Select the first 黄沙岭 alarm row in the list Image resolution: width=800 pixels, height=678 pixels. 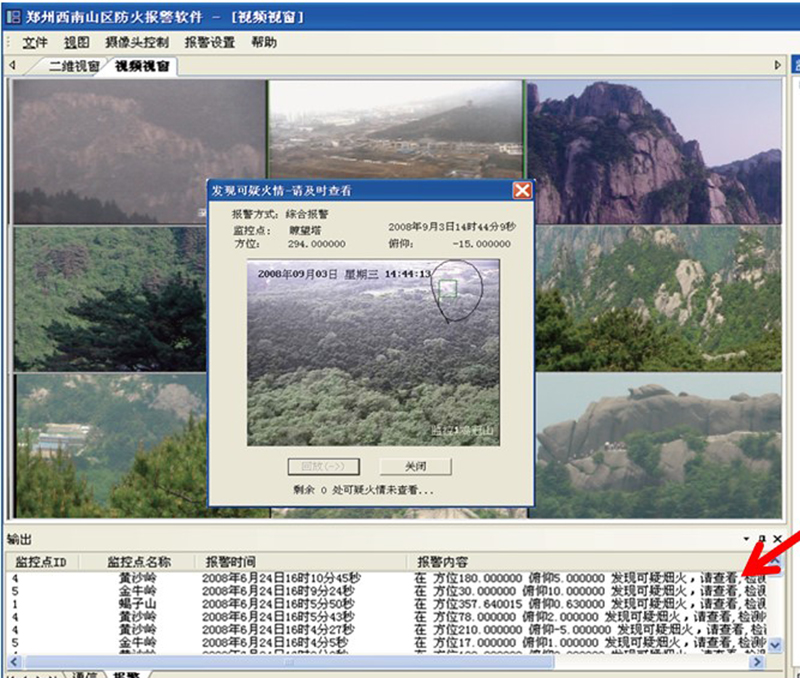pyautogui.click(x=300, y=578)
